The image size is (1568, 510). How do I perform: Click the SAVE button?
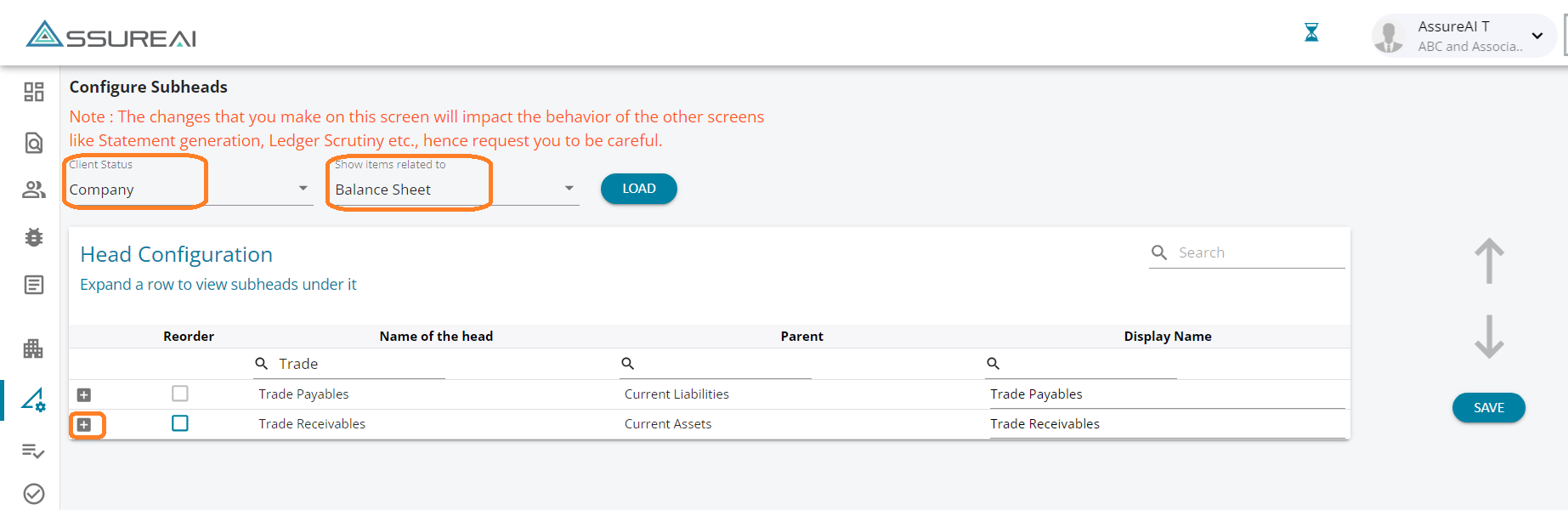[1488, 408]
